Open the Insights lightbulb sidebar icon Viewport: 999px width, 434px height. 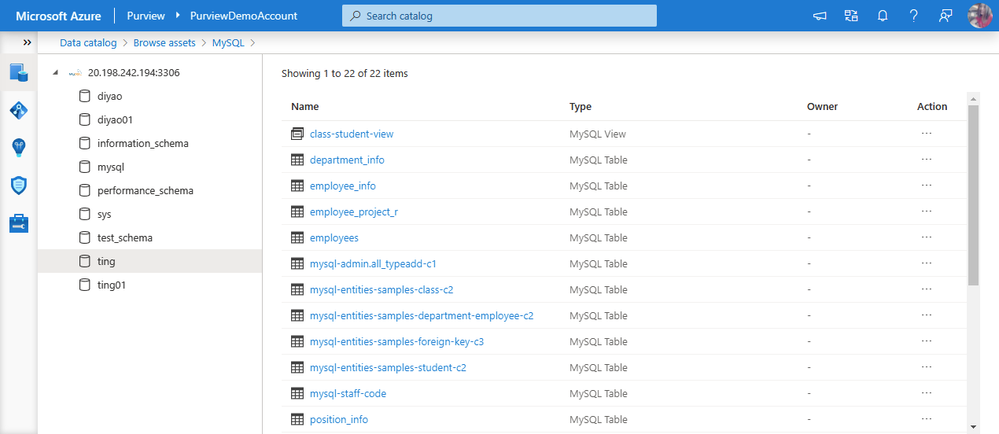pyautogui.click(x=18, y=148)
